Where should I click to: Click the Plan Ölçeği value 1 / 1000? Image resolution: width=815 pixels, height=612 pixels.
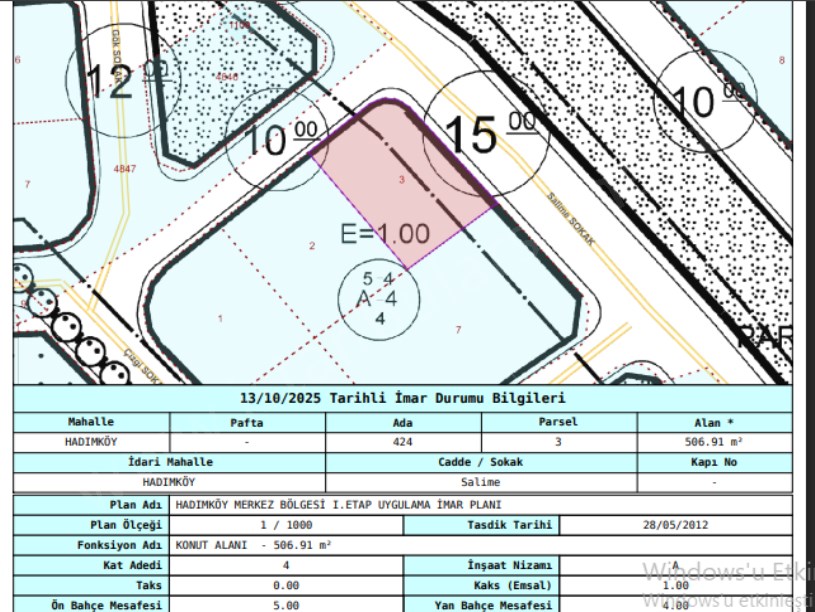point(286,525)
